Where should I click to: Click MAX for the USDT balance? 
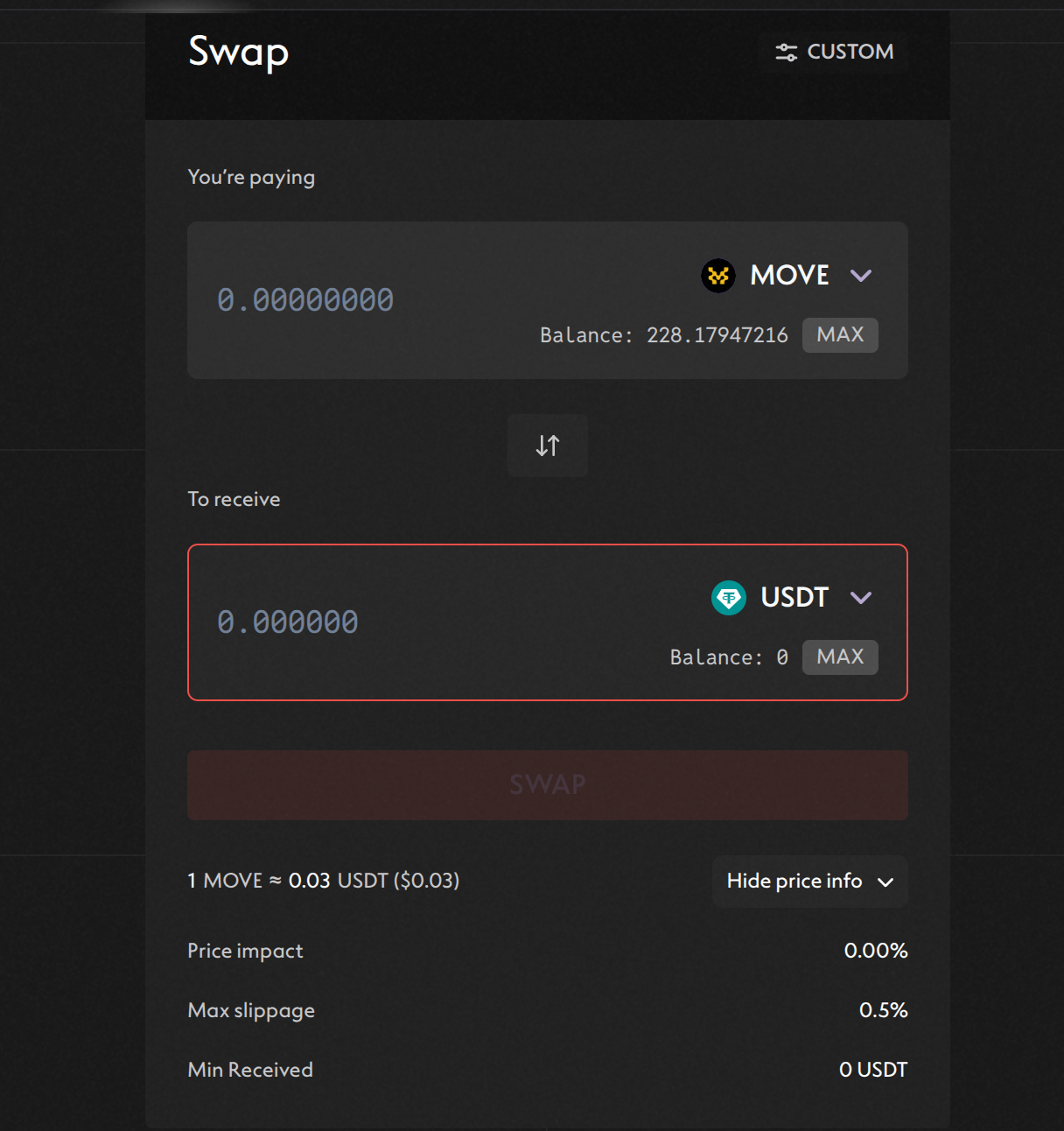pos(840,657)
